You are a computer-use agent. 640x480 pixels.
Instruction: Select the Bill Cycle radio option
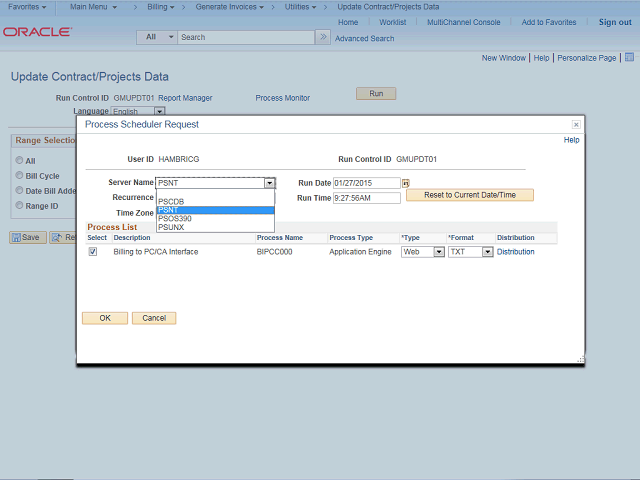(18, 176)
